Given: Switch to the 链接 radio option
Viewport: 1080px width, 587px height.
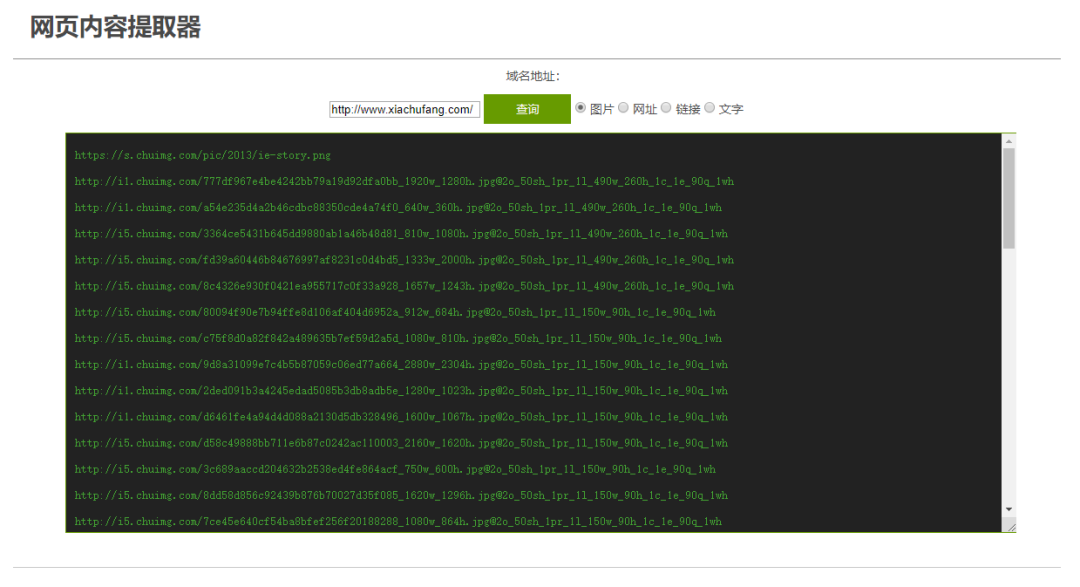Looking at the screenshot, I should coord(666,108).
